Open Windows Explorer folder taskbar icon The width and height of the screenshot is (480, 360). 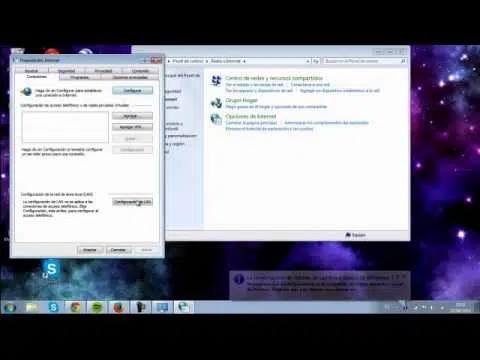31,307
